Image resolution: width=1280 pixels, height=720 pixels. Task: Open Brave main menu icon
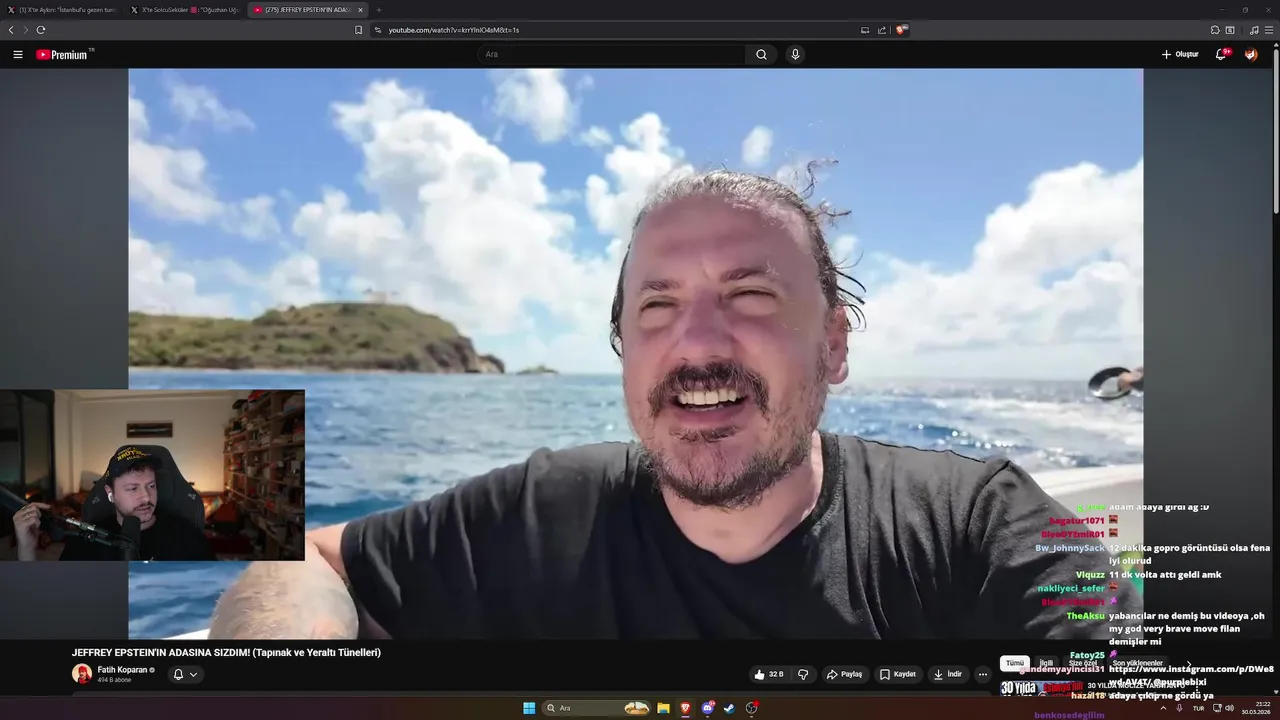[x=1269, y=30]
